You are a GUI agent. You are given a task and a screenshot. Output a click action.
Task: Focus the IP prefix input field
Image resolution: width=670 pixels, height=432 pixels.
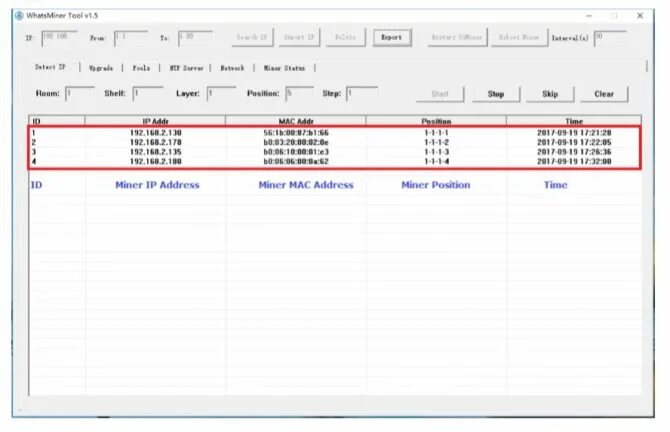click(59, 38)
